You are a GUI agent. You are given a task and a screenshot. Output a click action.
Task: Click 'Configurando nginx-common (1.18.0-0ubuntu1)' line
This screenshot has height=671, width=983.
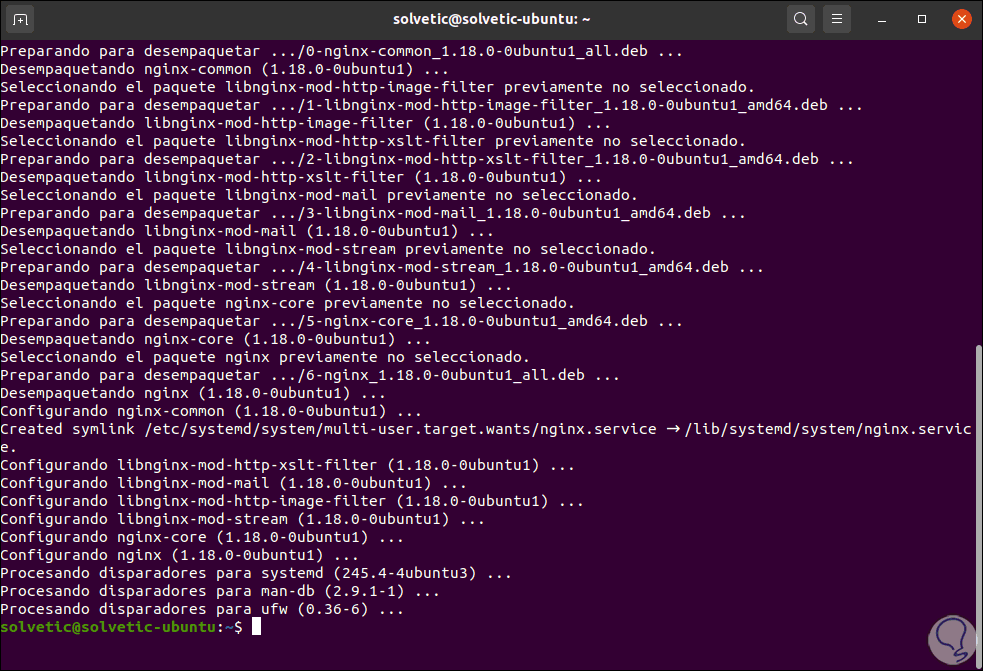tap(211, 411)
